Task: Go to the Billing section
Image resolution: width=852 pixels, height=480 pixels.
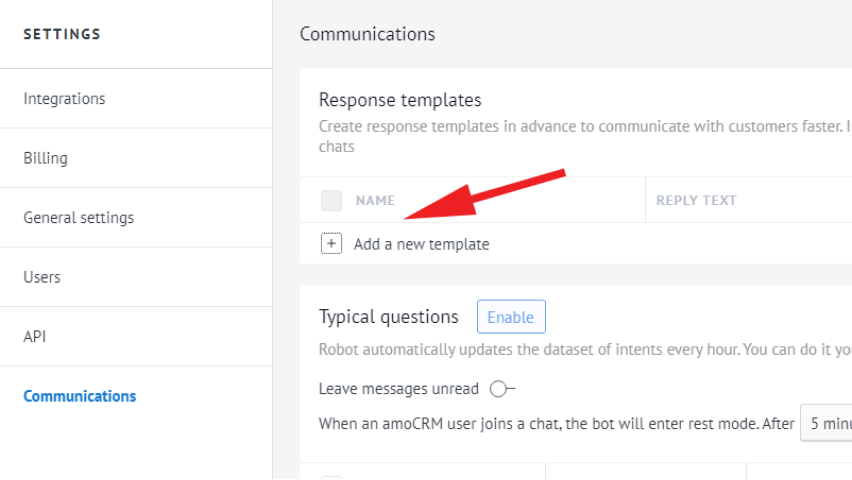Action: (x=46, y=158)
